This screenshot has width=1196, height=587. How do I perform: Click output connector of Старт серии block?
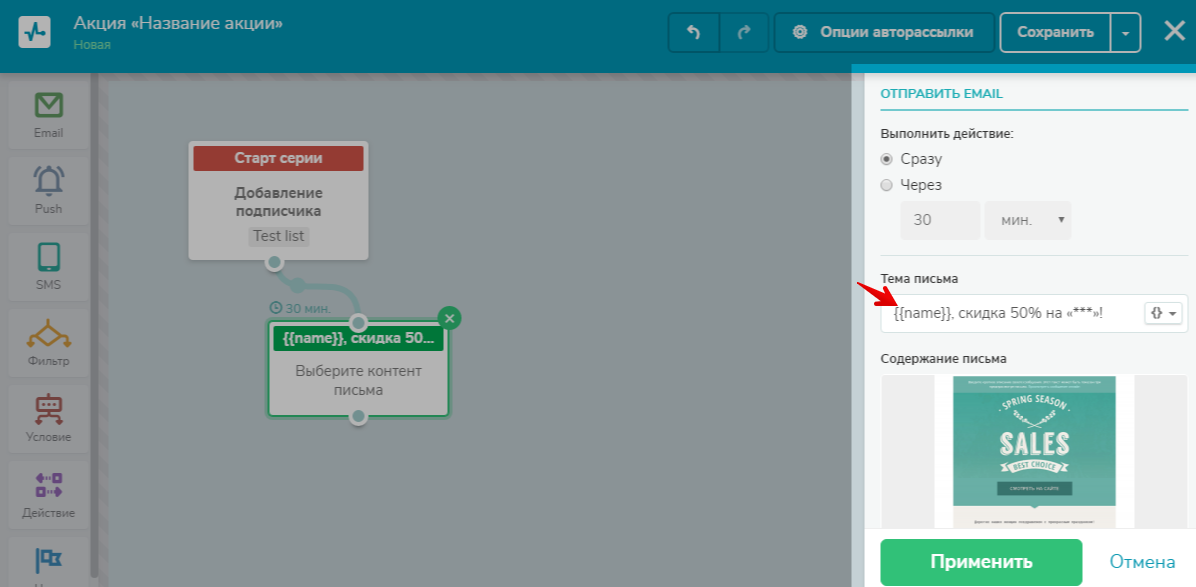[274, 263]
